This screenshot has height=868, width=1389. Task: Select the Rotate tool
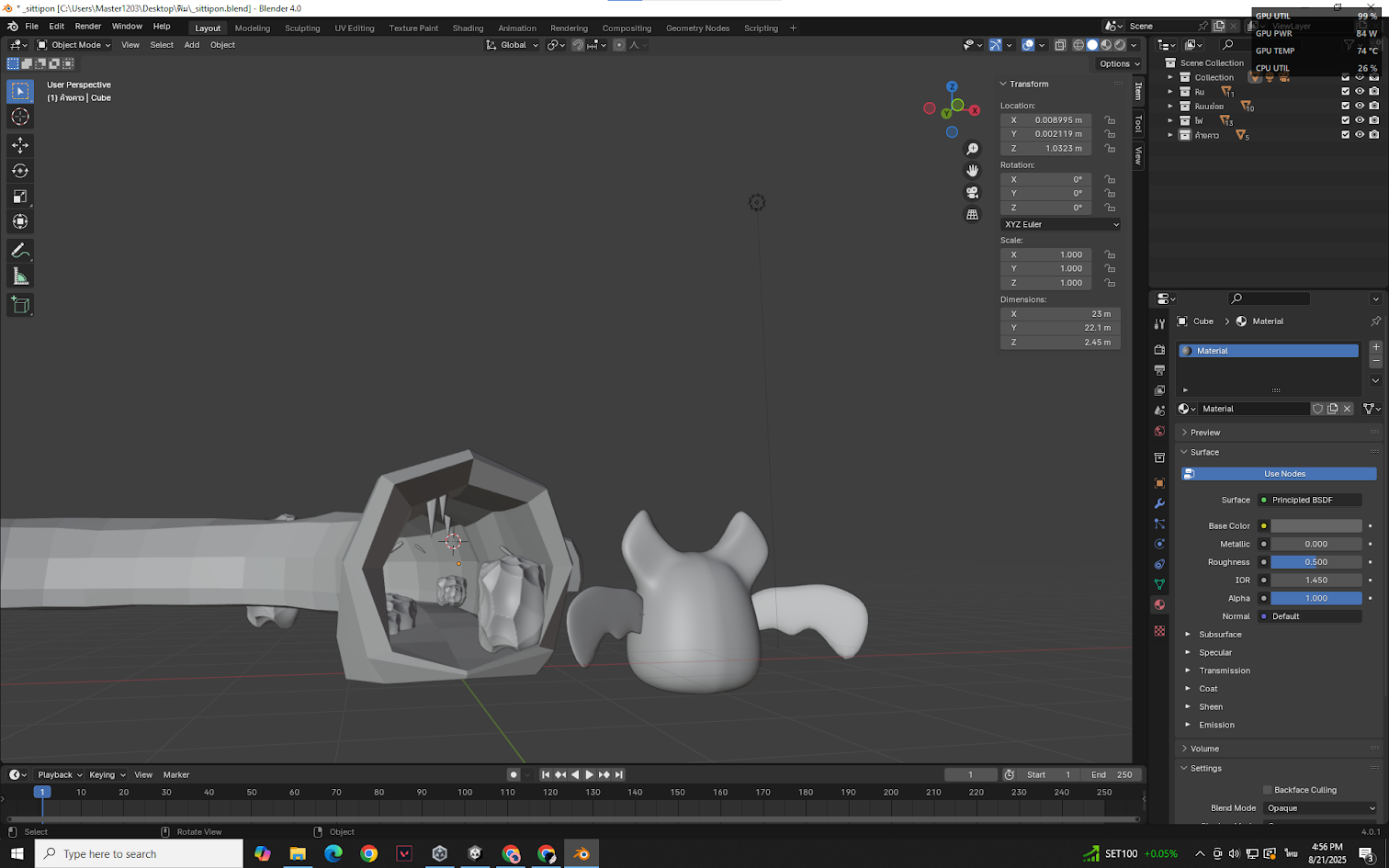[20, 171]
